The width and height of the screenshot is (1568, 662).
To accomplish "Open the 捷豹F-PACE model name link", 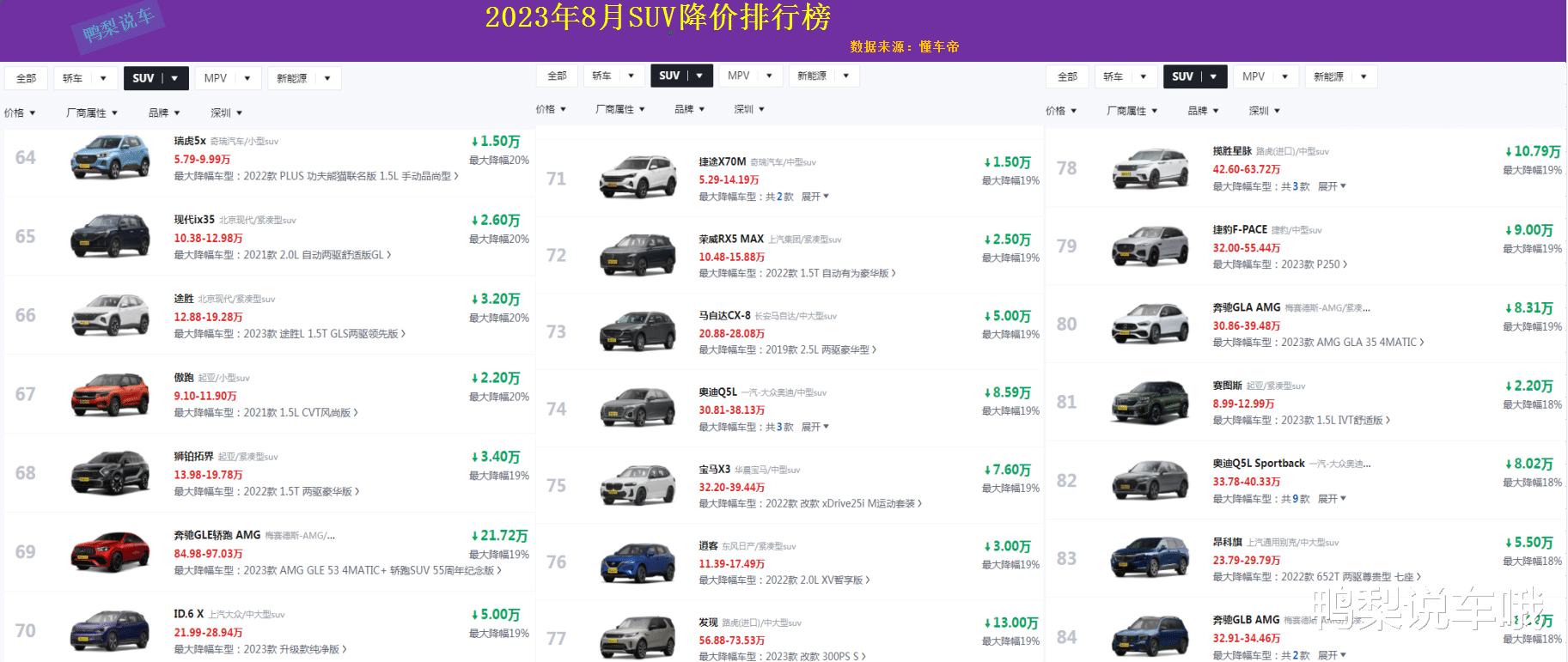I will (x=1240, y=229).
